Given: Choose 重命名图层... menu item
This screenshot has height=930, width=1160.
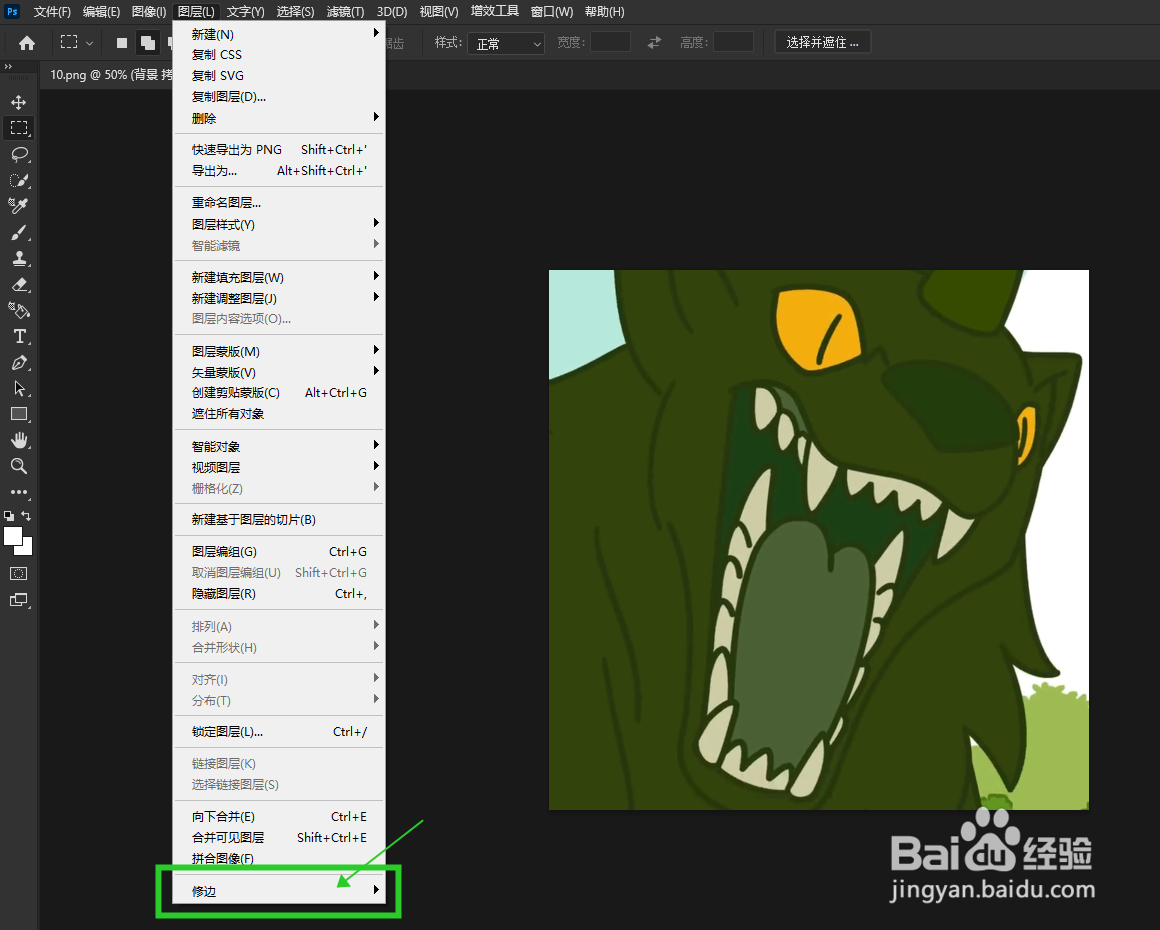Looking at the screenshot, I should click(x=279, y=203).
